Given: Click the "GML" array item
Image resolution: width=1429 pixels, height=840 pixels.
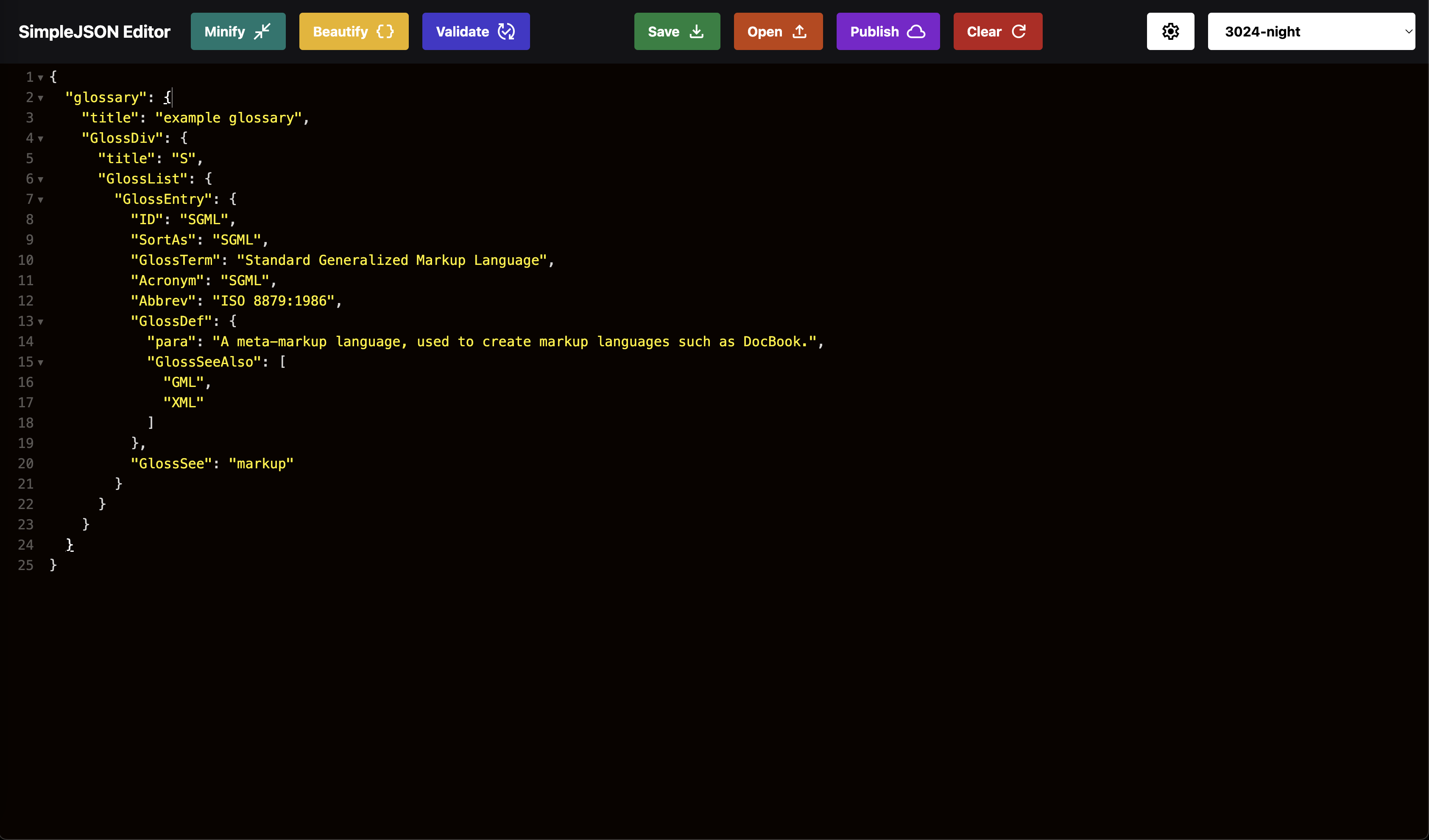Looking at the screenshot, I should 184,383.
